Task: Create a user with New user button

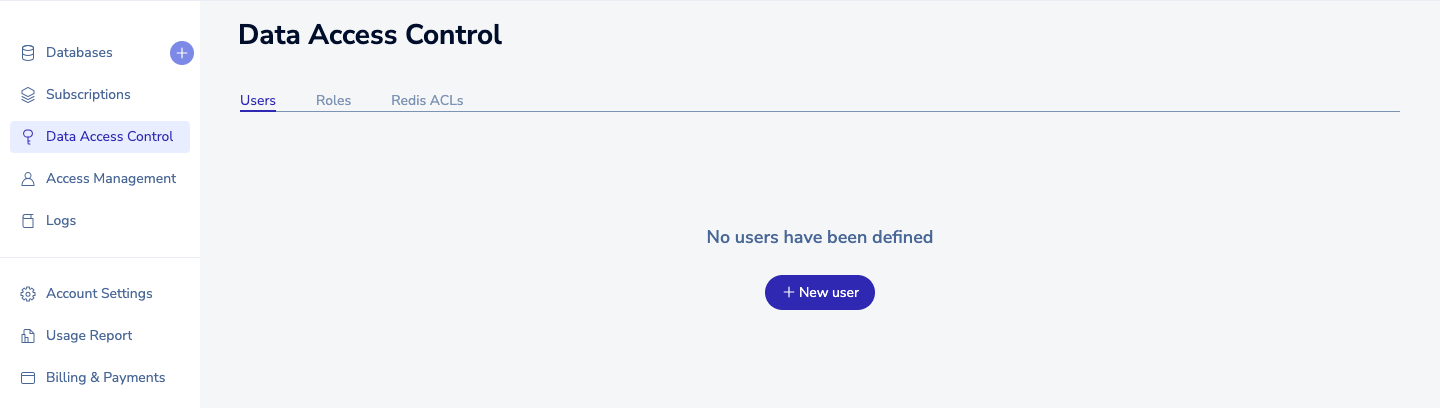Action: (x=820, y=292)
